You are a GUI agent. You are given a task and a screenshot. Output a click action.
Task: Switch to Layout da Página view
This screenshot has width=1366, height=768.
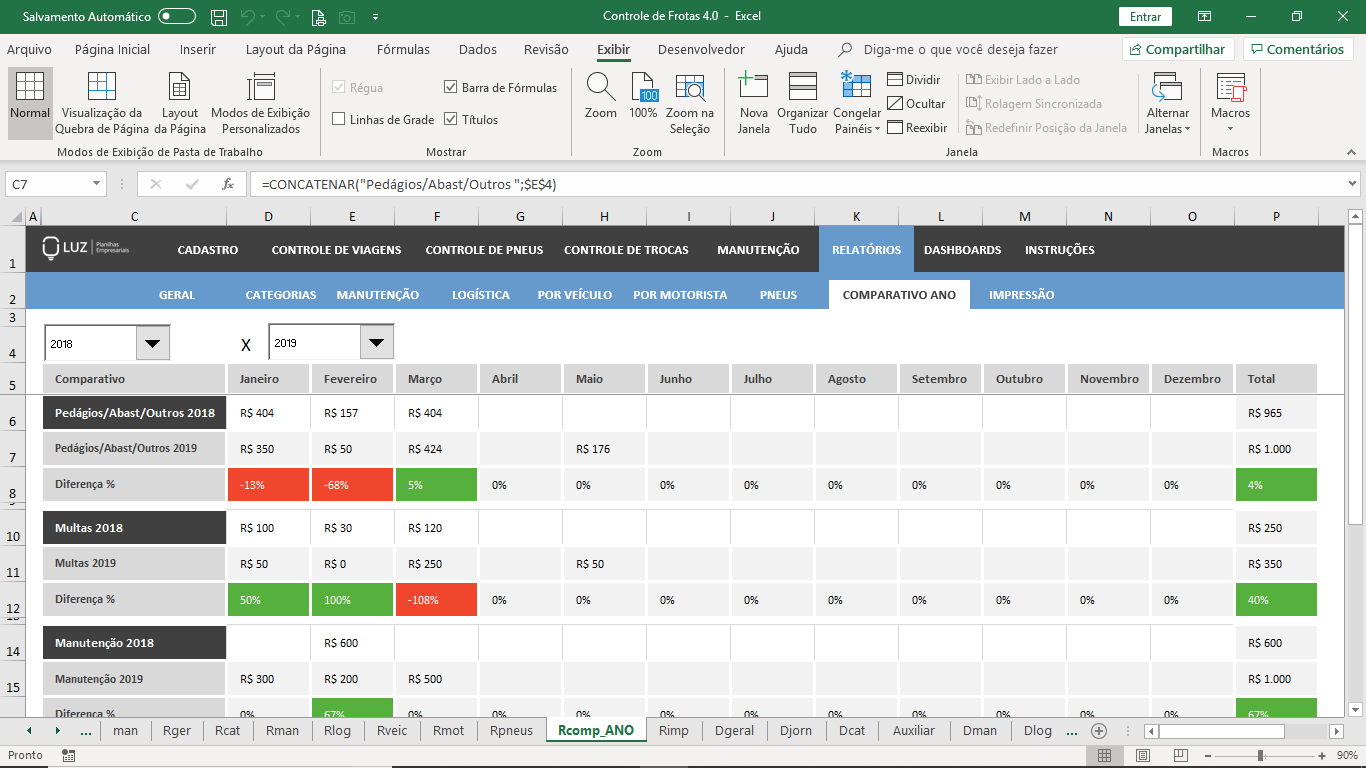pos(180,104)
